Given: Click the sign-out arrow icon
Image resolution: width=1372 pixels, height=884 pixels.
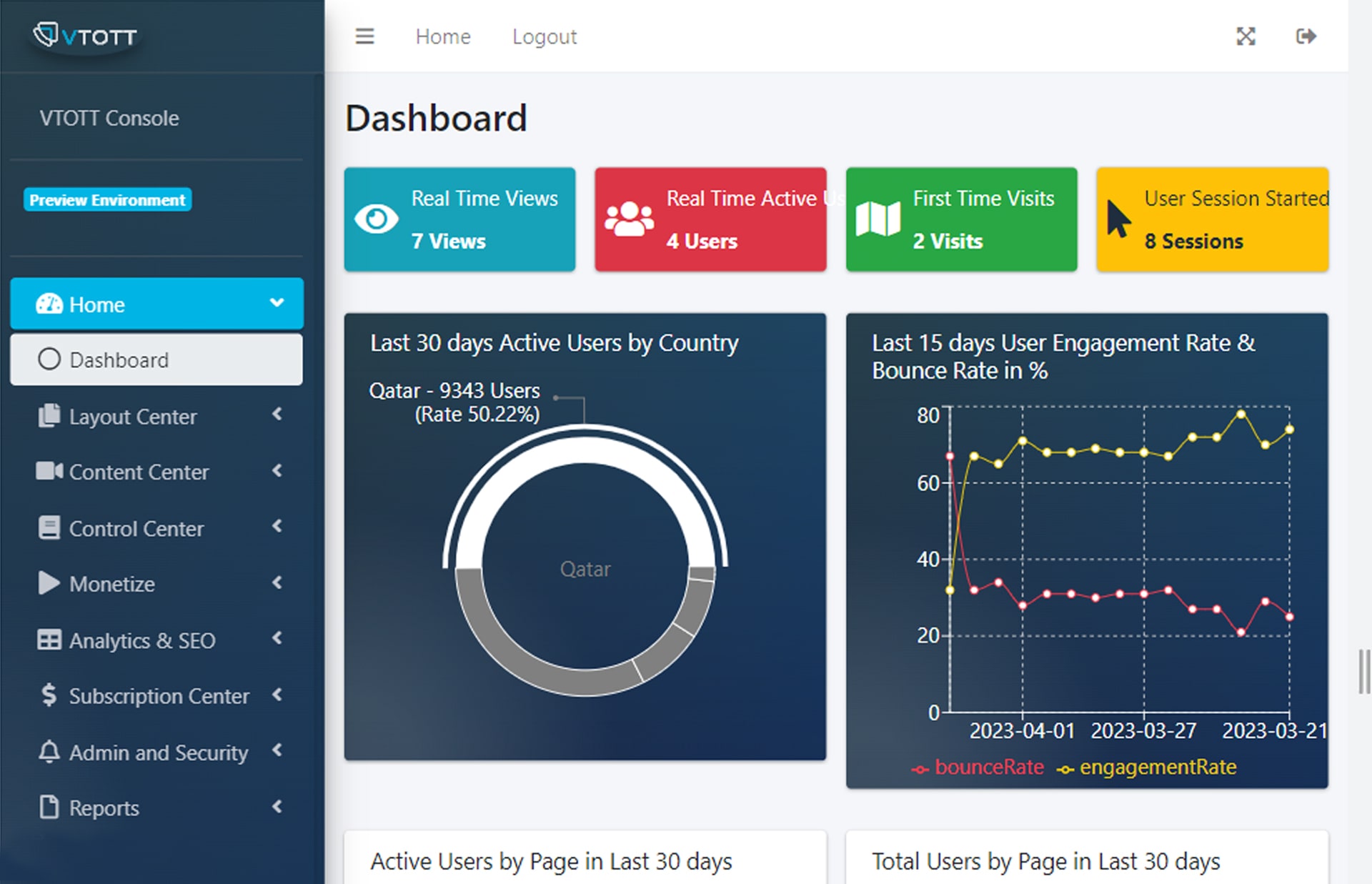Looking at the screenshot, I should (1306, 36).
